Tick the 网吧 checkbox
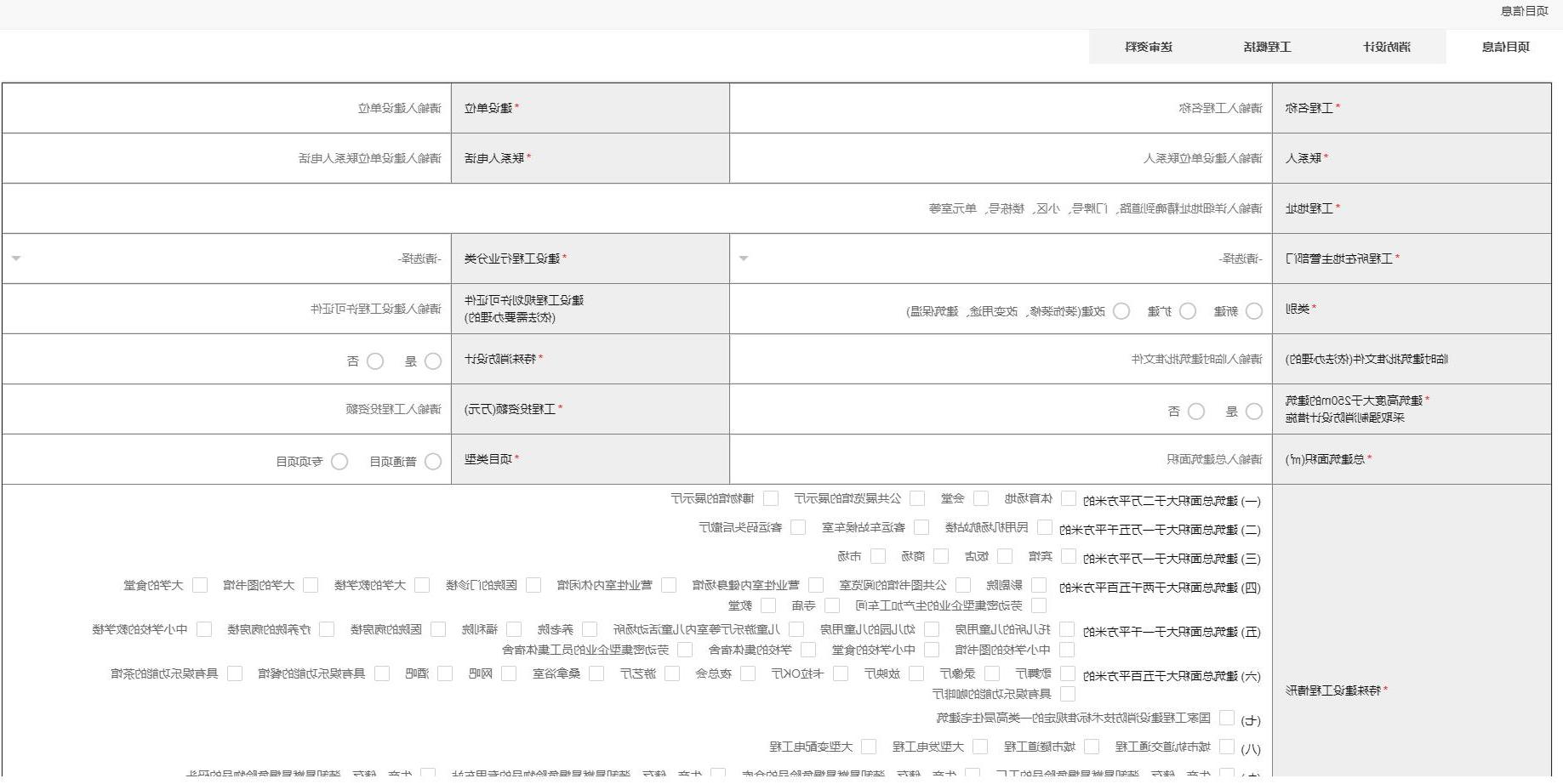The width and height of the screenshot is (1563, 784). coord(508,673)
